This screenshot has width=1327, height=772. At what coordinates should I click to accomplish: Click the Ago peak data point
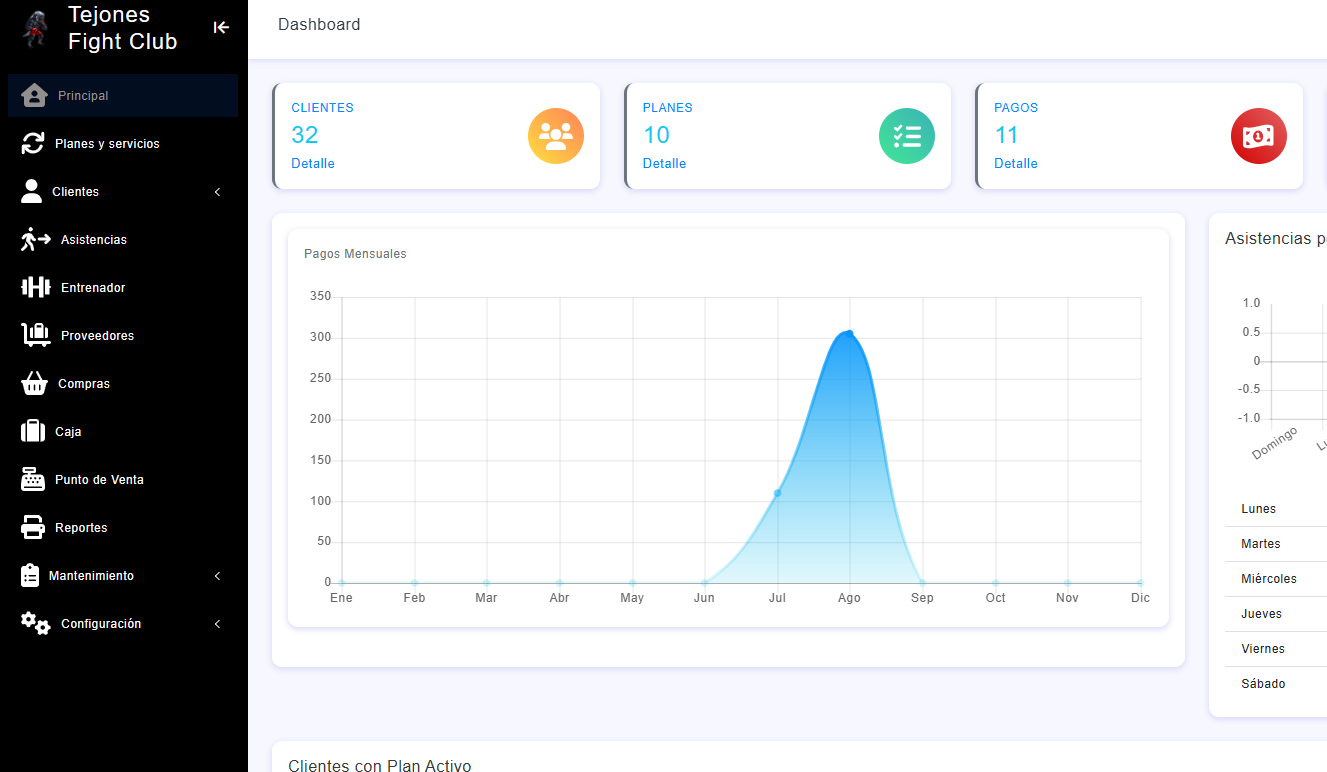[849, 333]
